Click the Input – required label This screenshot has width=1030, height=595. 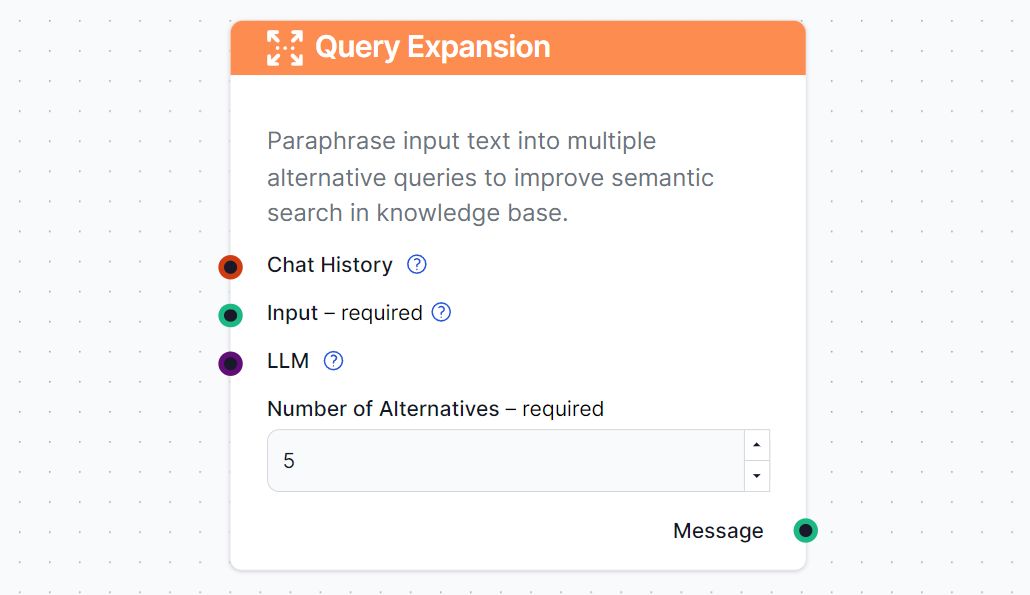point(344,312)
